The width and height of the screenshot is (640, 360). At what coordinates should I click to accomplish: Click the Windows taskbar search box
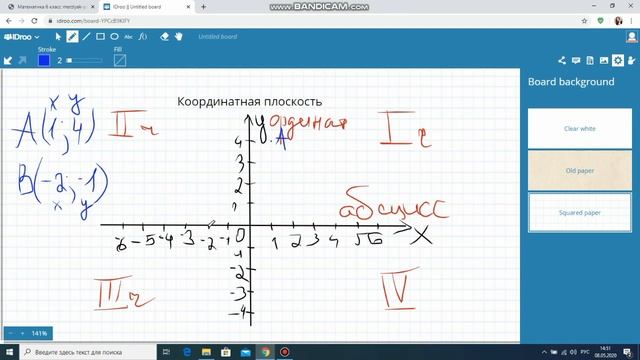point(88,352)
